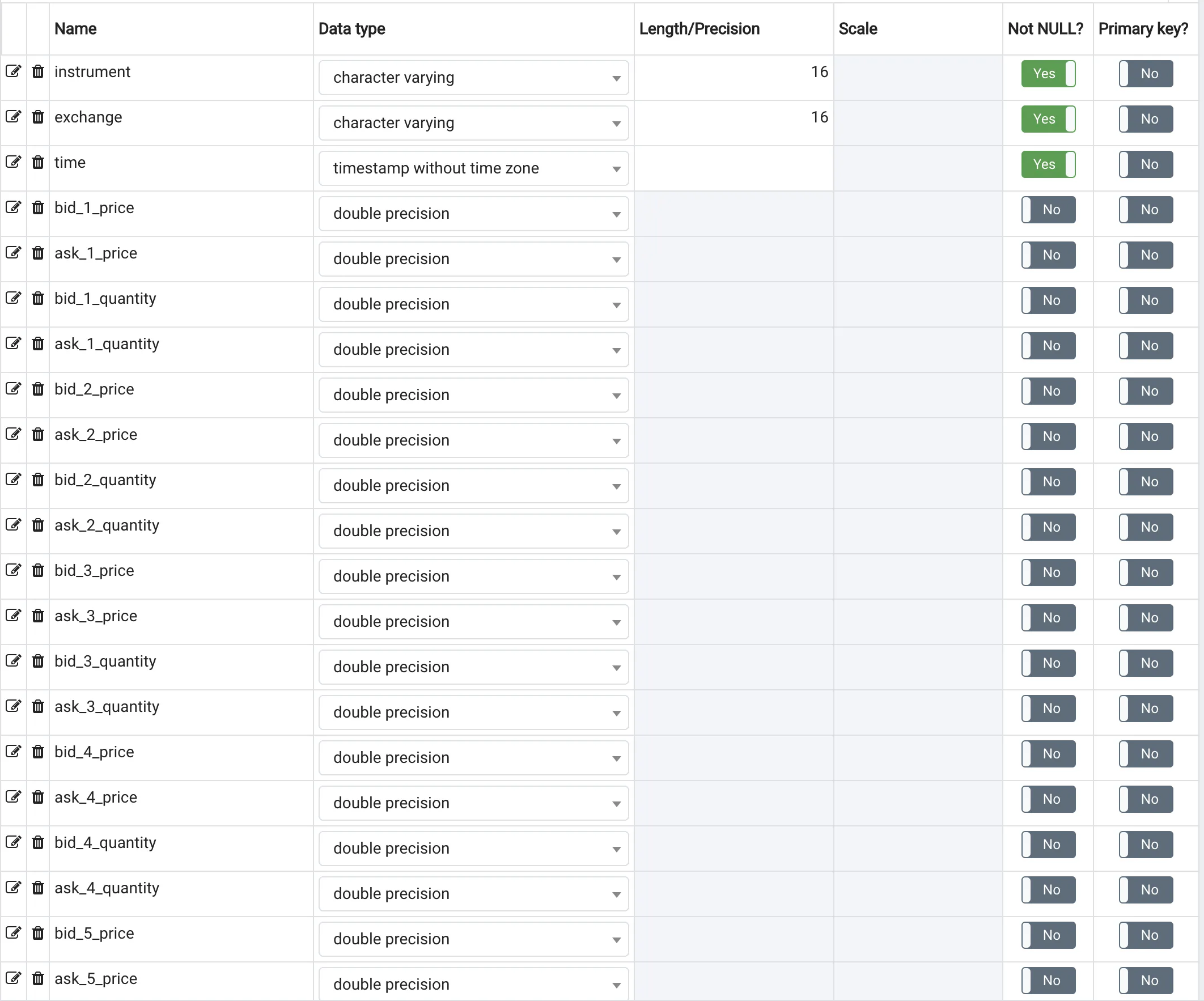The height and width of the screenshot is (1001, 1204).
Task: Delete the exchange column via trash icon
Action: pos(38,117)
